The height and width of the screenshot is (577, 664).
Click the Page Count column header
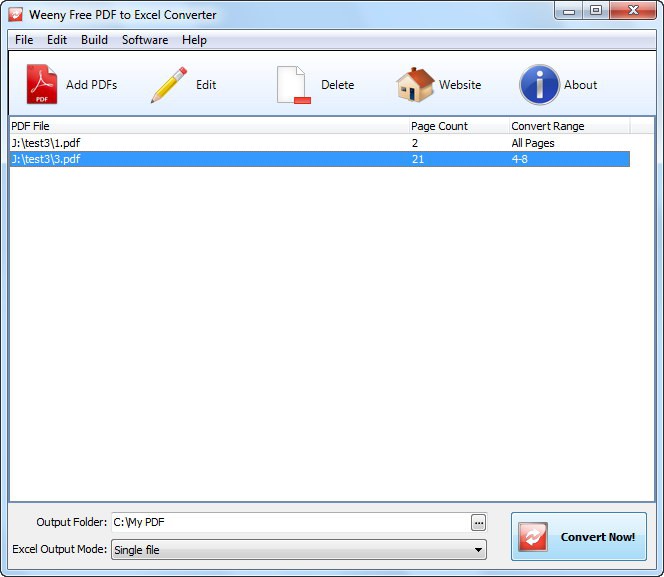click(x=459, y=126)
